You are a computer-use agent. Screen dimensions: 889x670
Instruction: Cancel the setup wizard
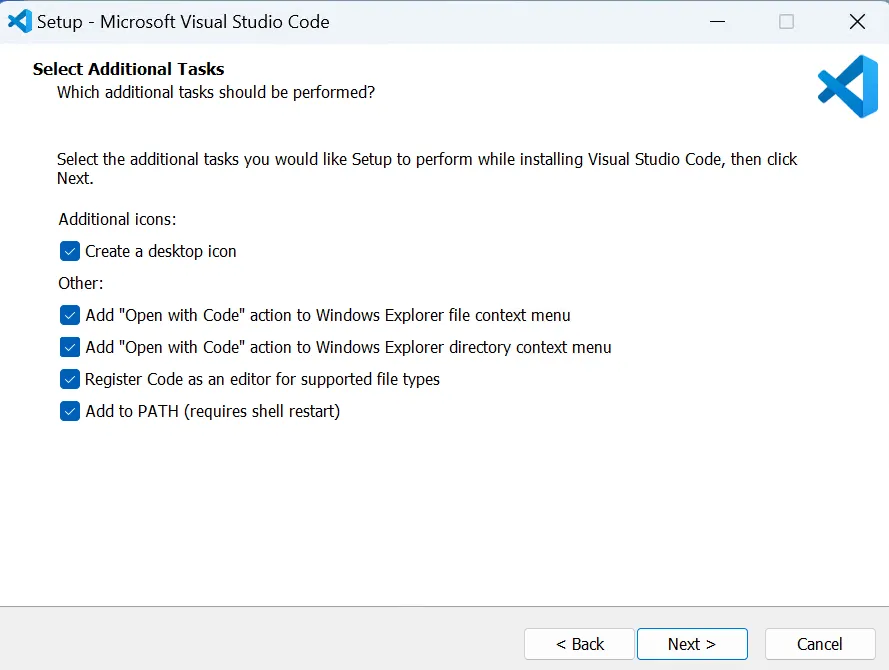tap(820, 644)
